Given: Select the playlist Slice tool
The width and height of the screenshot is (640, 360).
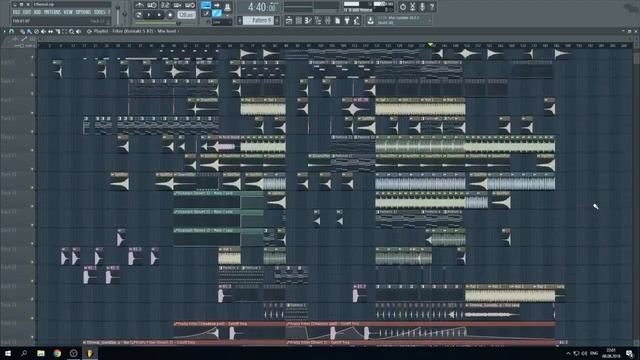Looking at the screenshot, I should tap(58, 31).
